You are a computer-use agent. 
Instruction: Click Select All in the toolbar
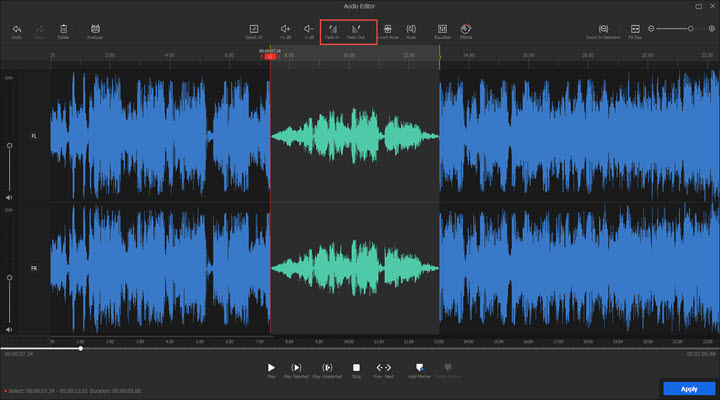[x=254, y=30]
